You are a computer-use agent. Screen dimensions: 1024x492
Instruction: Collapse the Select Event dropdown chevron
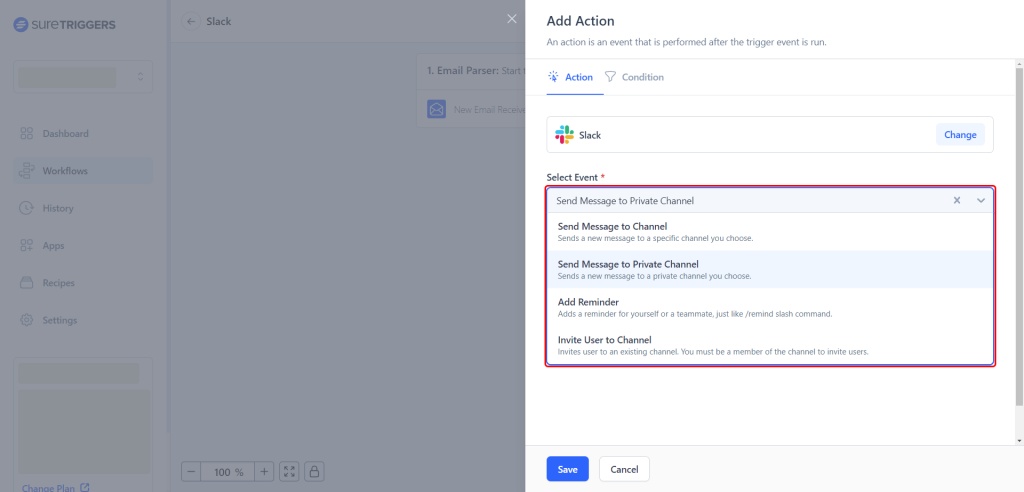click(981, 201)
